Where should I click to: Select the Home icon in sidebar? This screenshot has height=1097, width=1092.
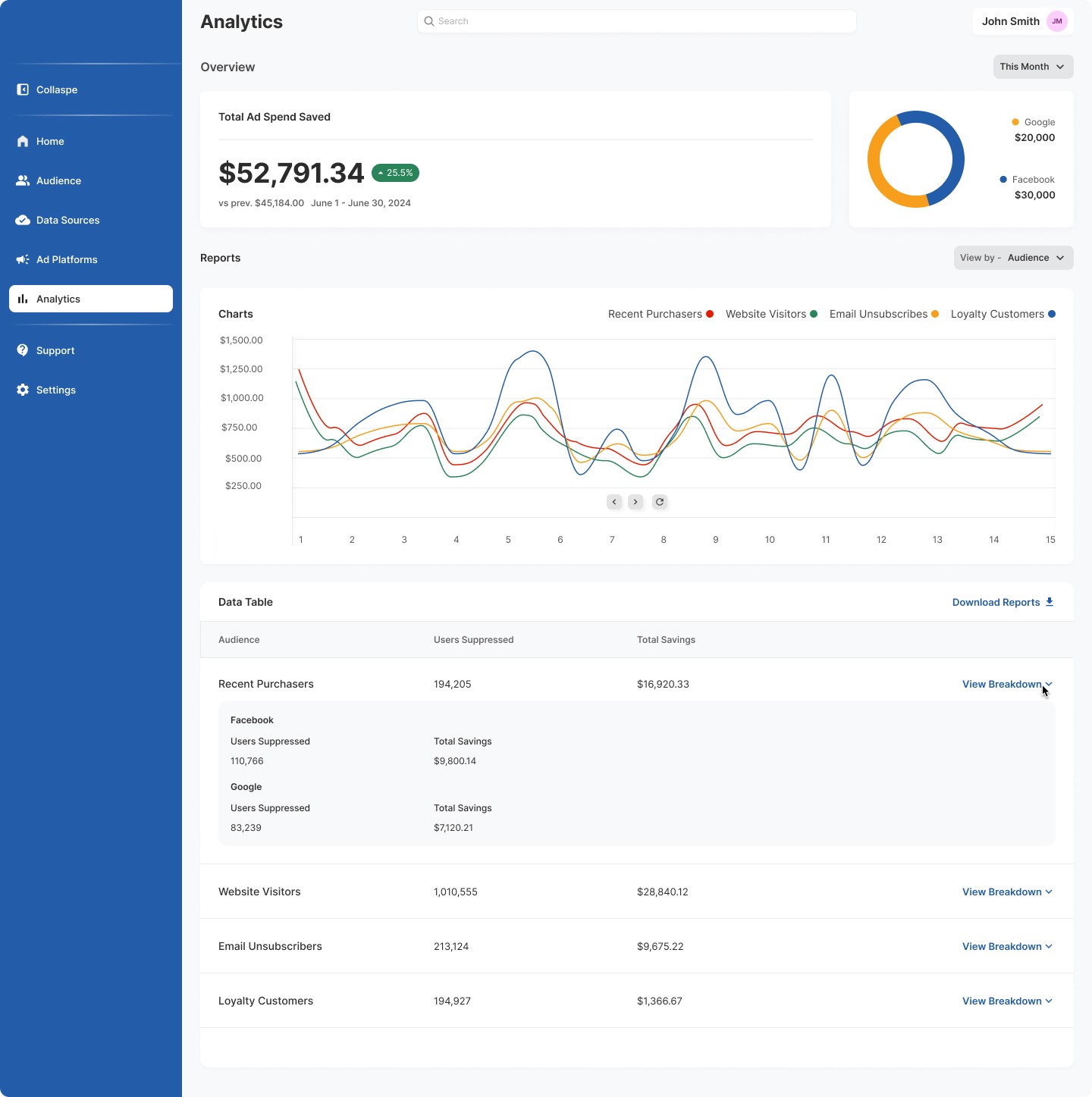(x=23, y=141)
